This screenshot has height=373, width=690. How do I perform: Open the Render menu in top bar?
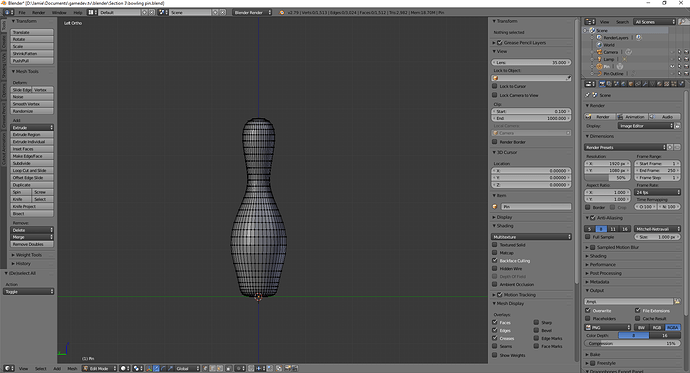coord(39,12)
